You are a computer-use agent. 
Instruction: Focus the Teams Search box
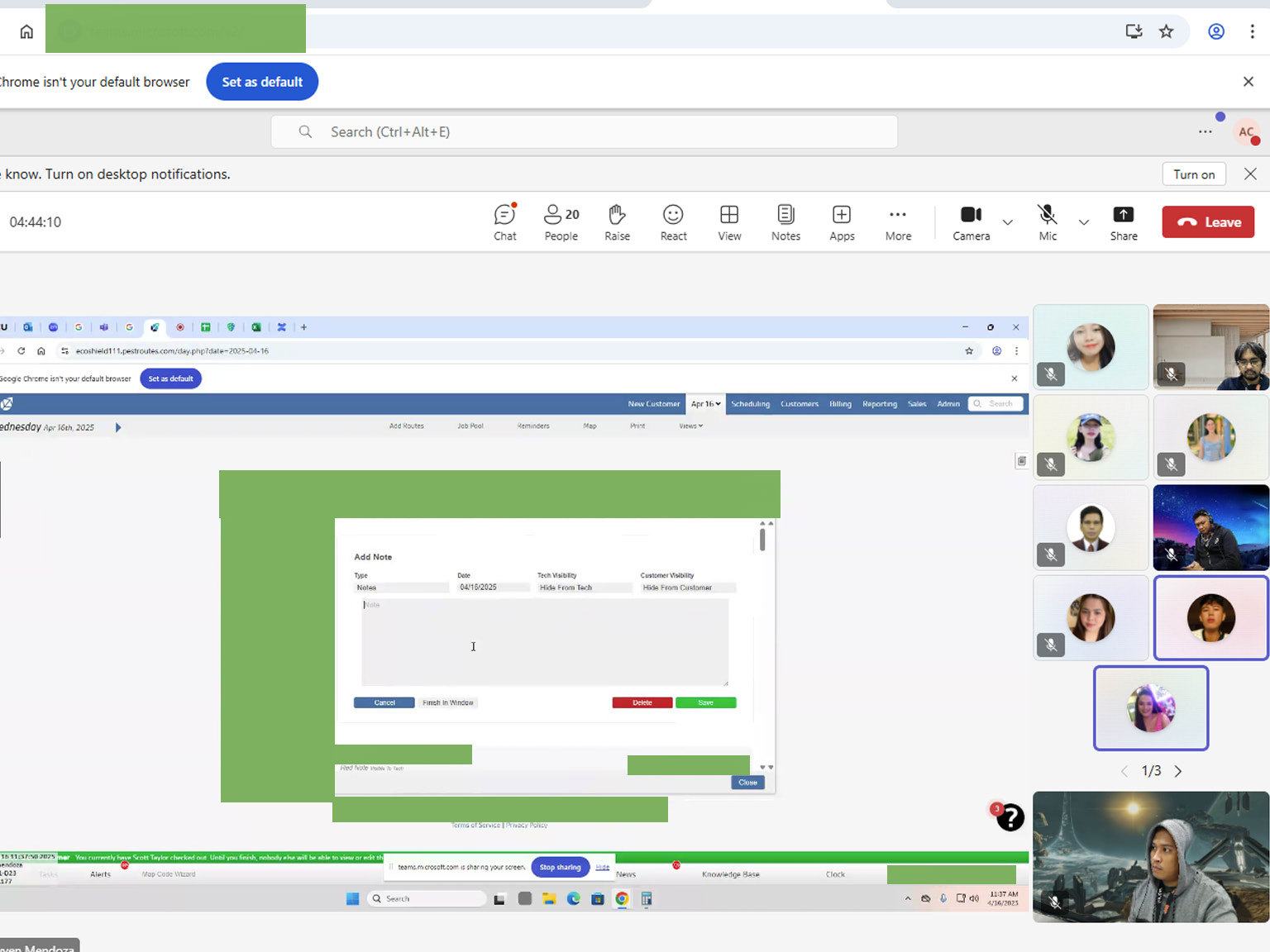point(585,132)
